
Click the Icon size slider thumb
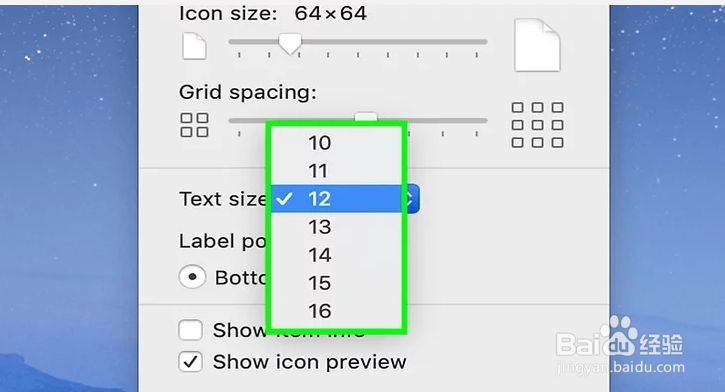click(x=290, y=44)
